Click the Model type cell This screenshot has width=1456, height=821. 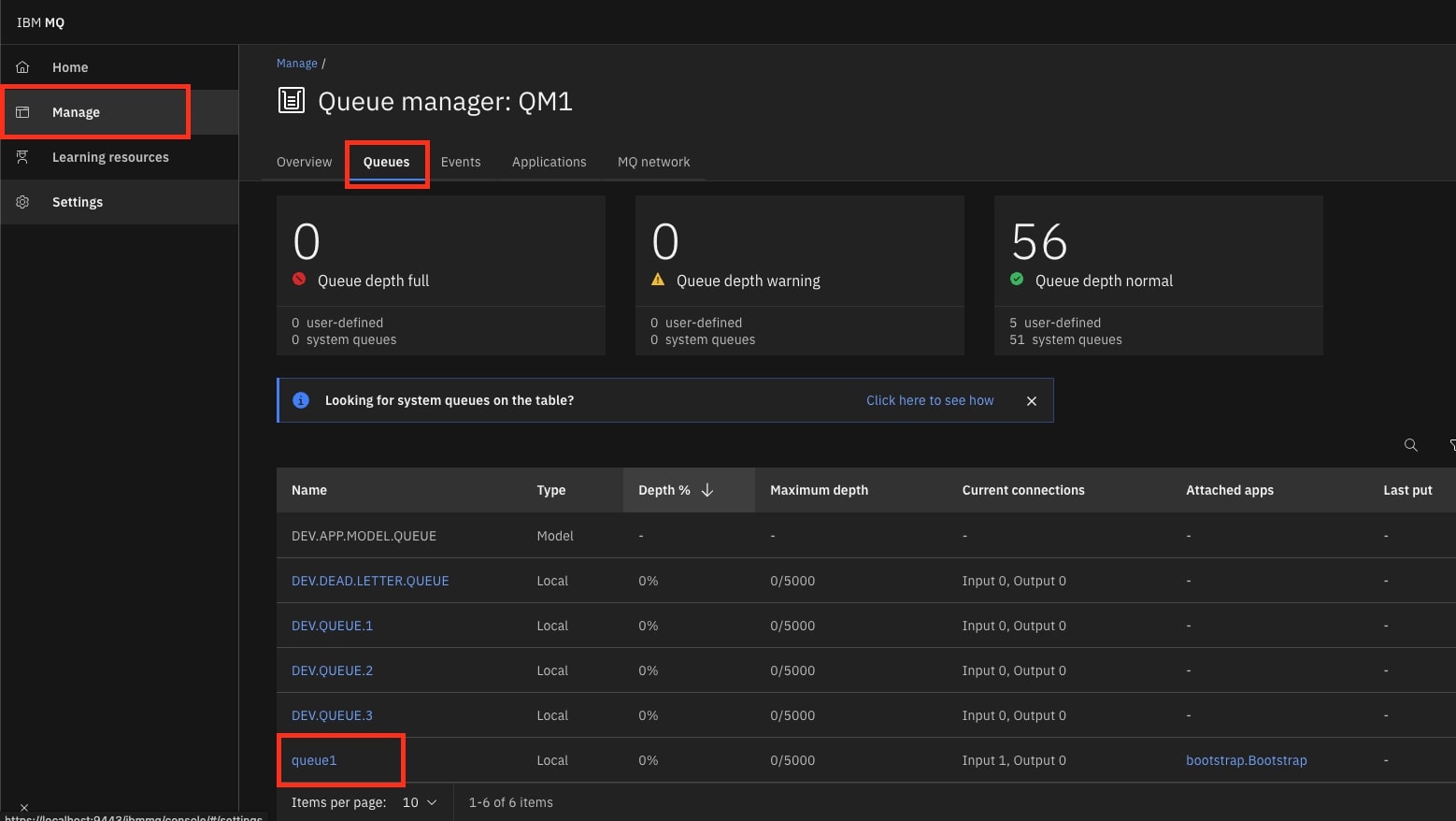(555, 536)
